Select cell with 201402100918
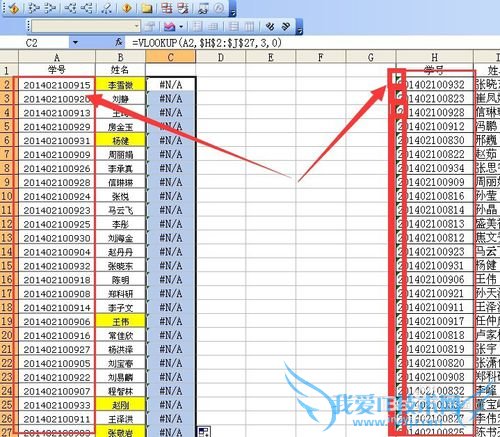Image resolution: width=500 pixels, height=437 pixels. point(57,280)
